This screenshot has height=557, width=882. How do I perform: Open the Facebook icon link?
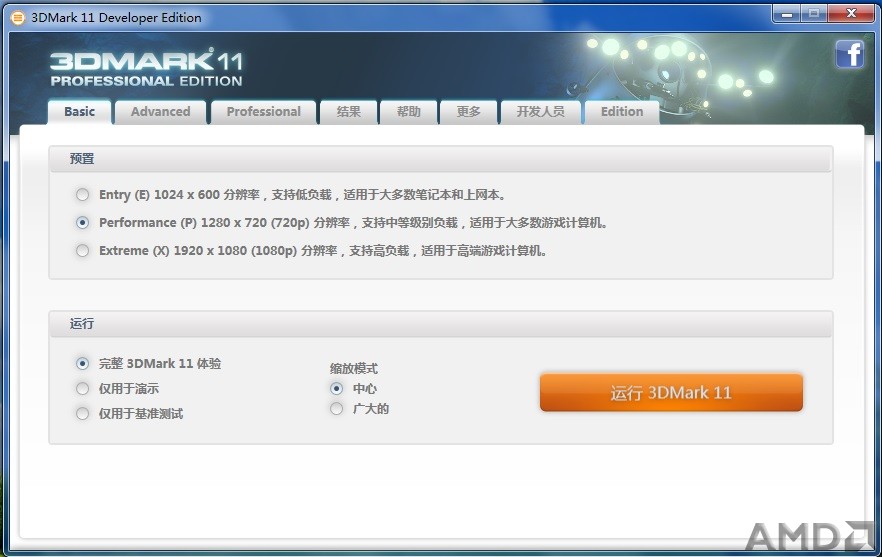(849, 55)
